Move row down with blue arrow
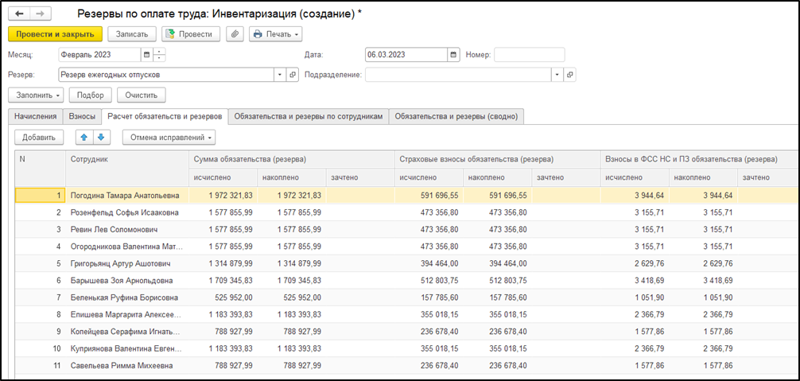The height and width of the screenshot is (381, 800). point(101,137)
